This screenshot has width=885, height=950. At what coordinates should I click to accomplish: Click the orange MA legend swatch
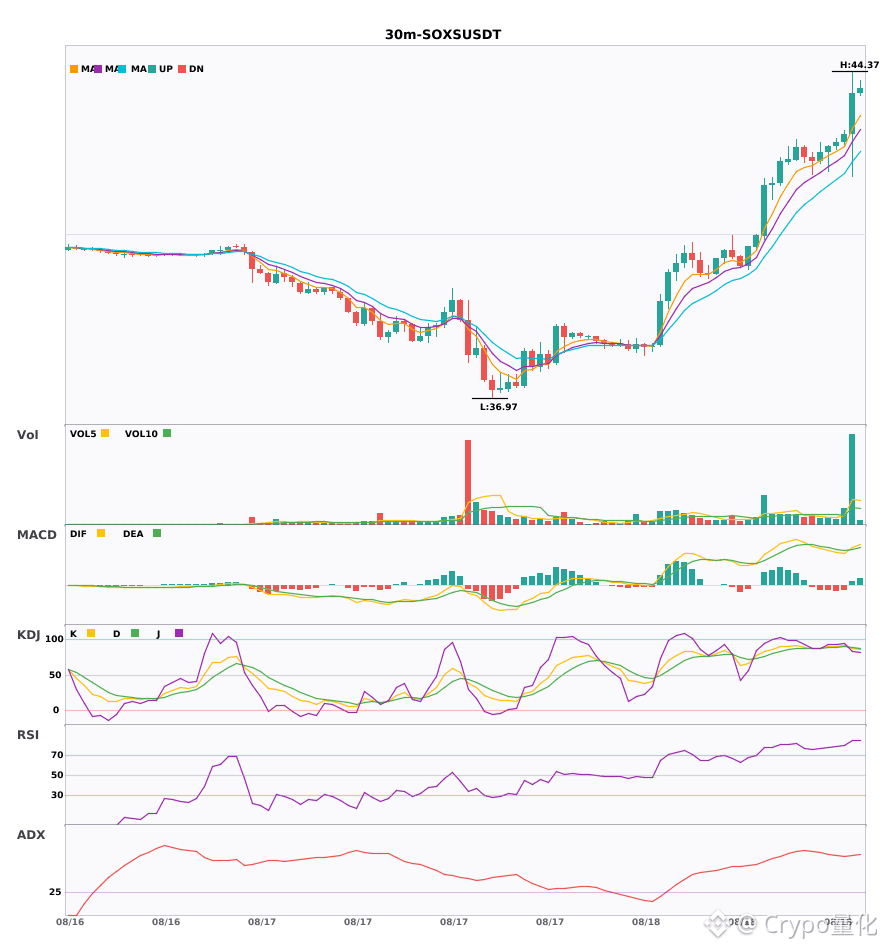pyautogui.click(x=74, y=69)
